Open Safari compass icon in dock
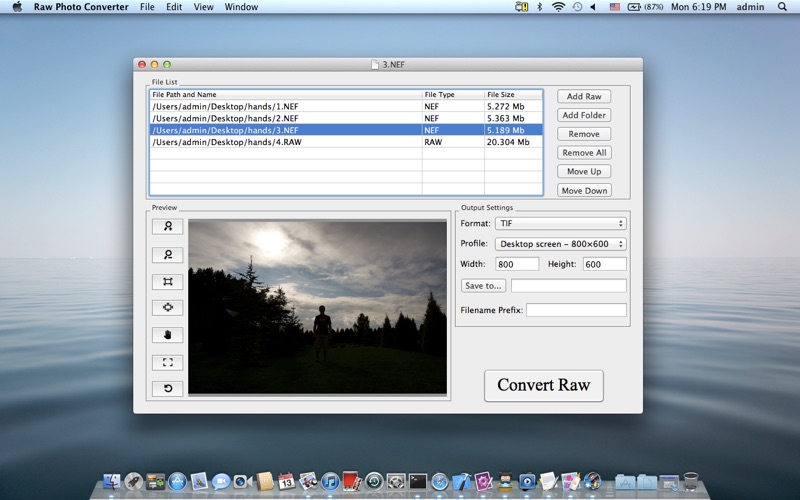The image size is (800, 500). coord(439,481)
